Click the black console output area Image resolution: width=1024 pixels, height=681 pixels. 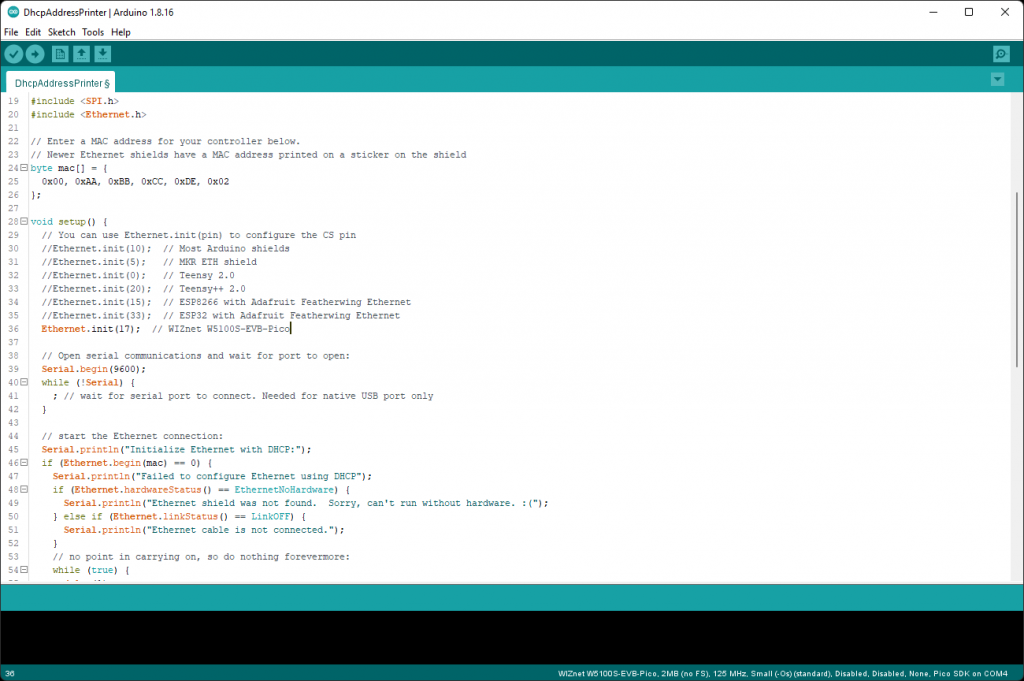(512, 637)
